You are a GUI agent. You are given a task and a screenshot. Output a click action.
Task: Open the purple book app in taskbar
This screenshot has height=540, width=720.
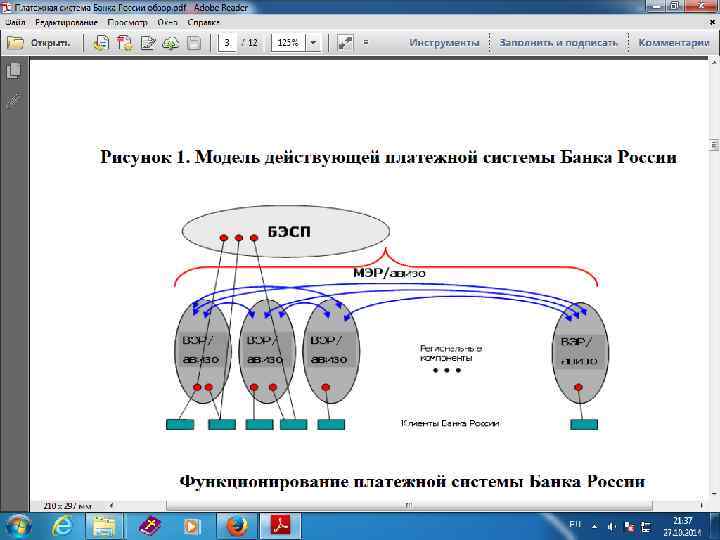pyautogui.click(x=150, y=526)
